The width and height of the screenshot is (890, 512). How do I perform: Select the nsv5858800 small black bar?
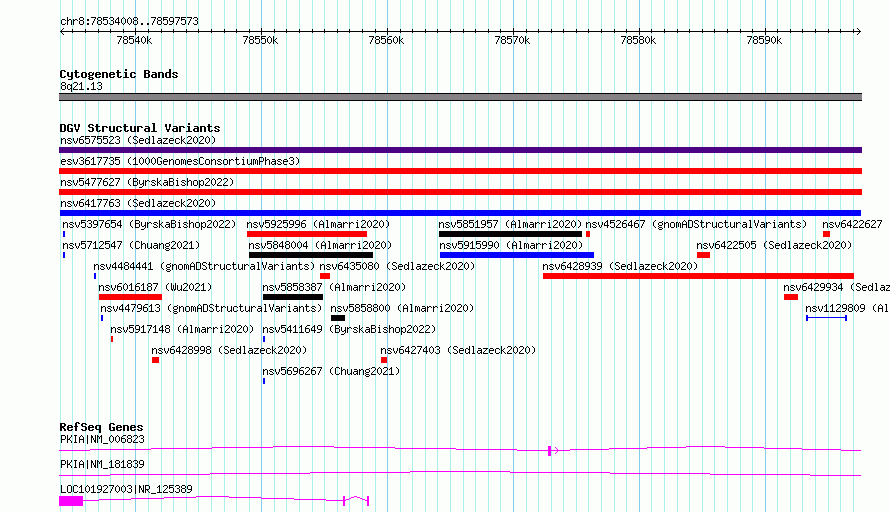tap(338, 318)
